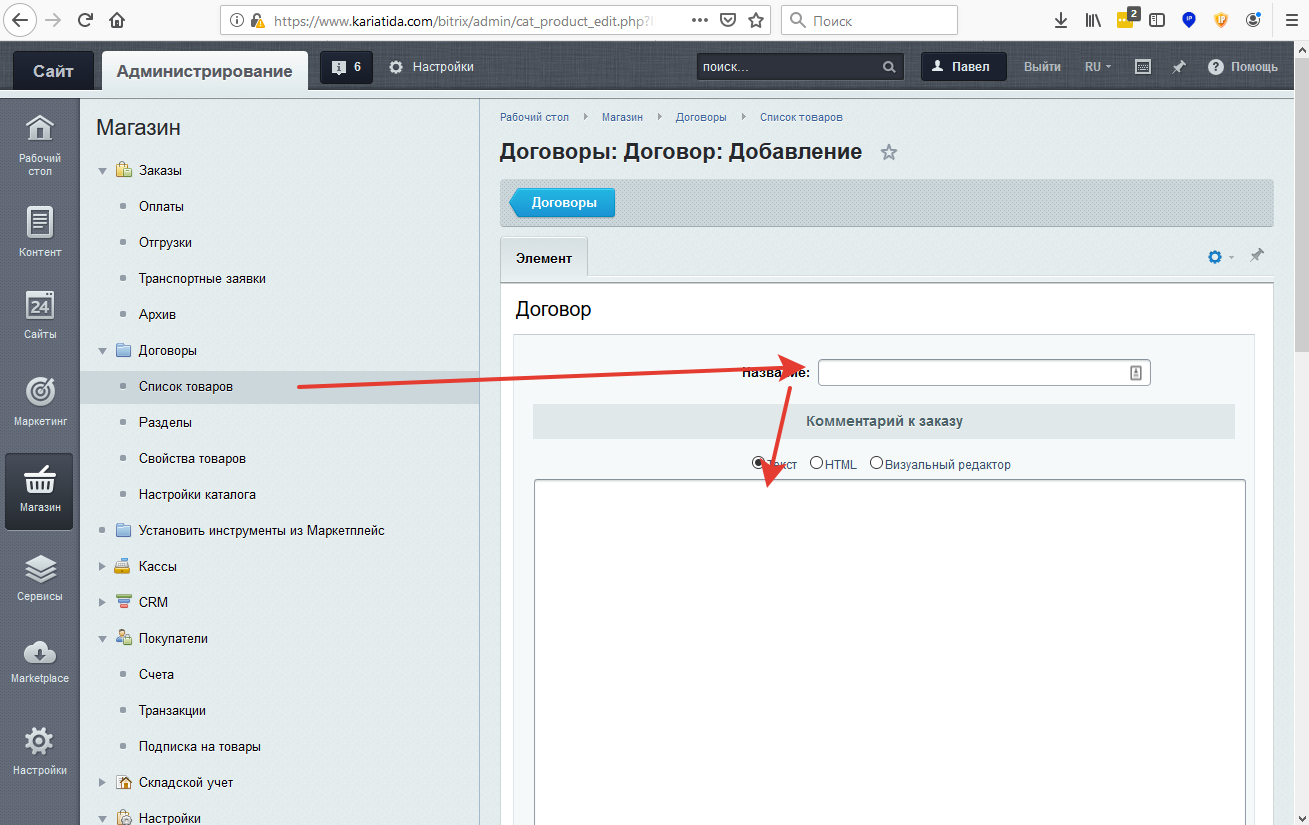
Task: Select the Текст radio button
Action: click(758, 463)
